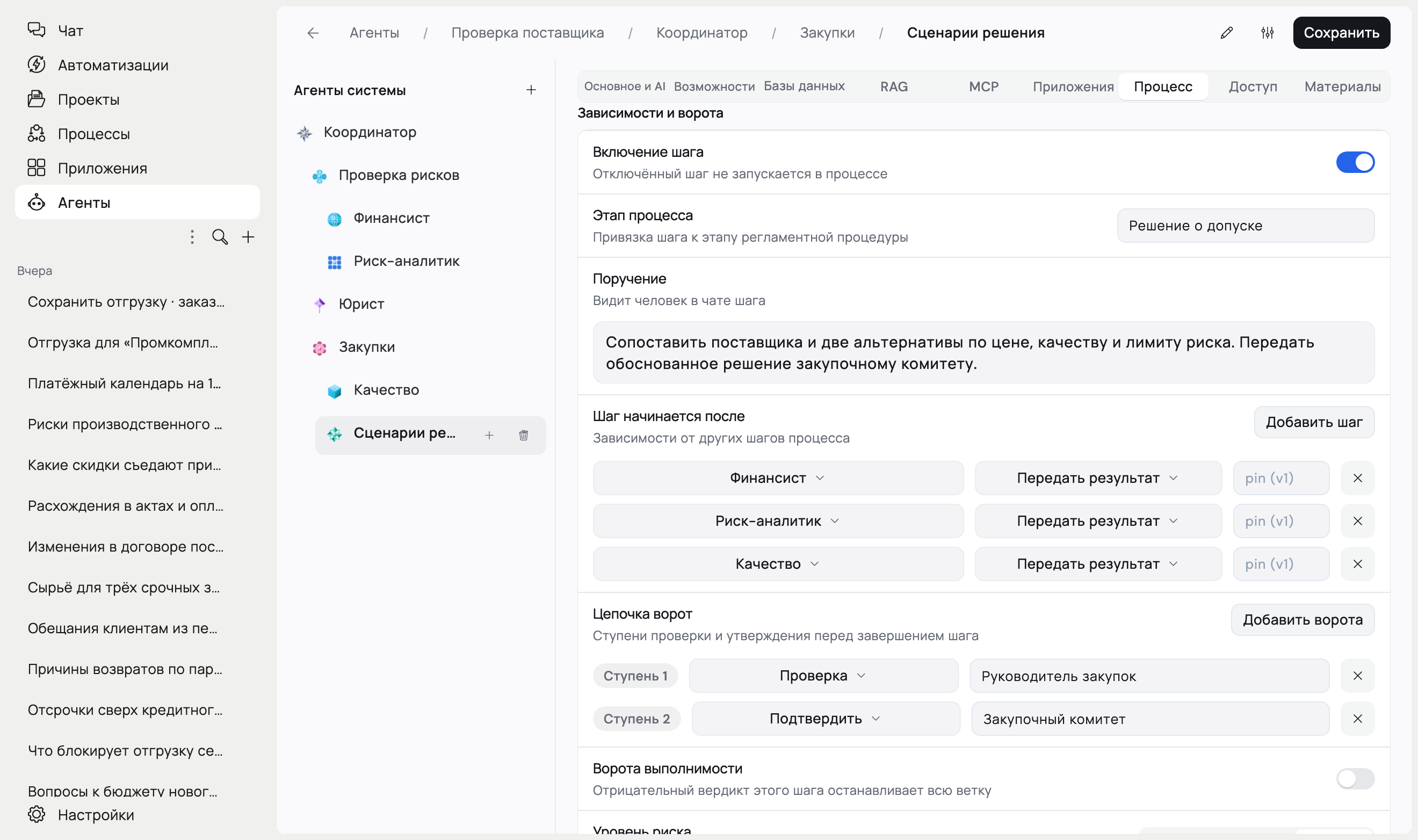Viewport: 1418px width, 840px height.
Task: Open the Проверка поставщика breadcrumb link
Action: pos(527,33)
